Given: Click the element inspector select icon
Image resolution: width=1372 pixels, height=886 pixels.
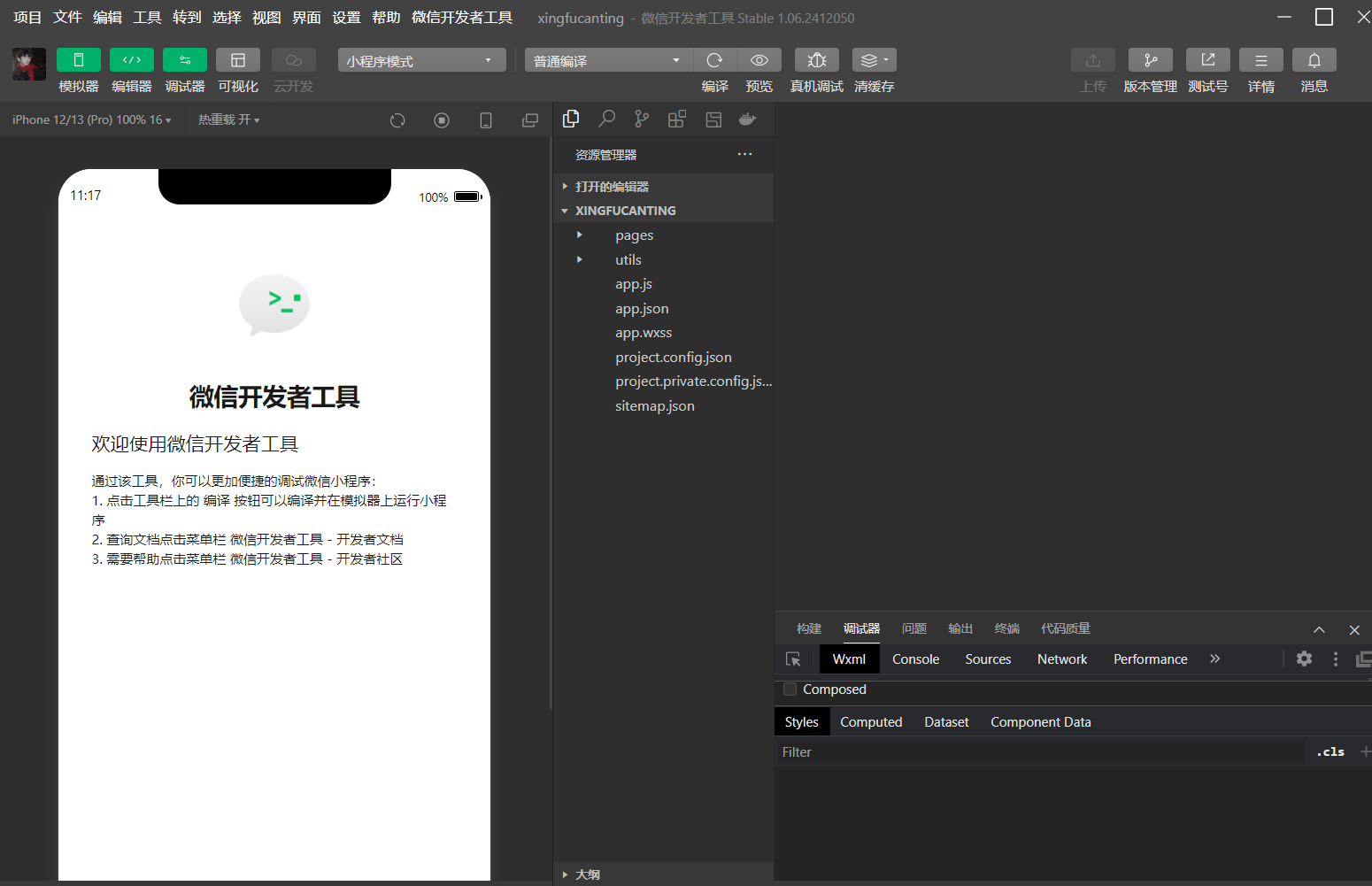Looking at the screenshot, I should pos(793,659).
